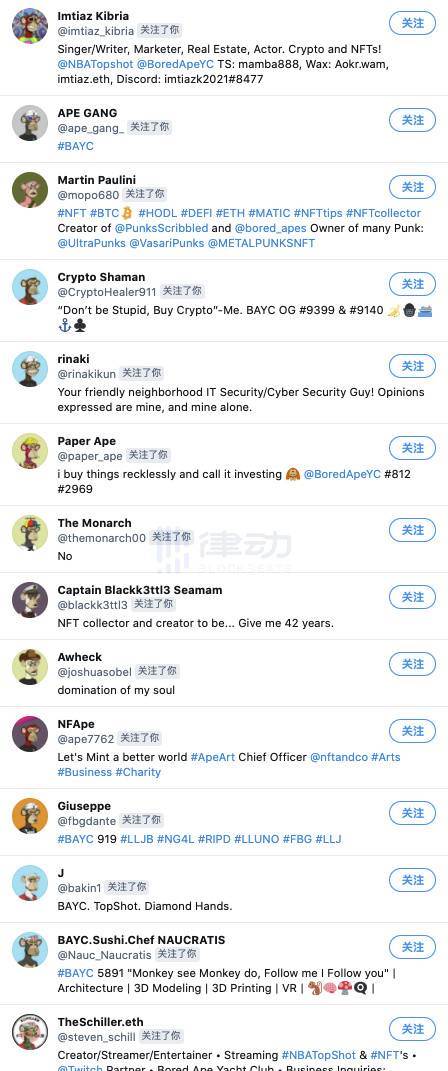Follow Imtiaz Kibria with the 关注 button
This screenshot has height=1071, width=448.
coord(412,23)
